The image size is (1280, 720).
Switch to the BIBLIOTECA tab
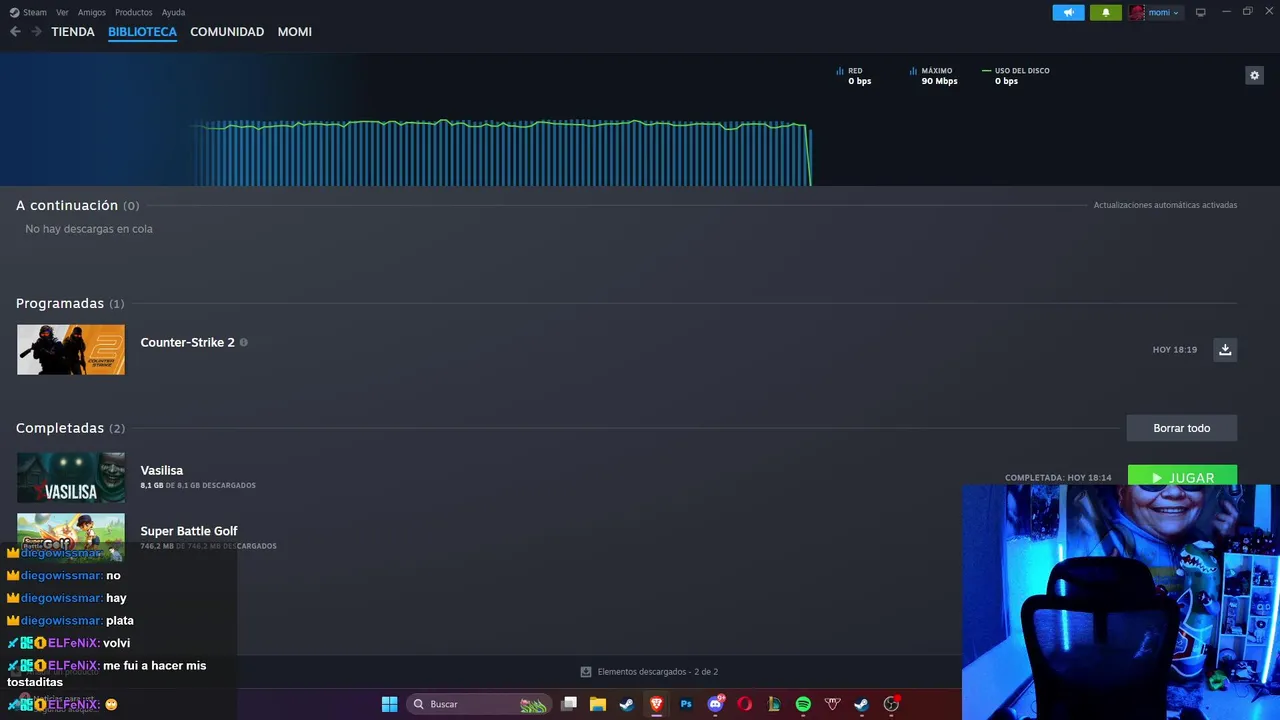coord(142,32)
